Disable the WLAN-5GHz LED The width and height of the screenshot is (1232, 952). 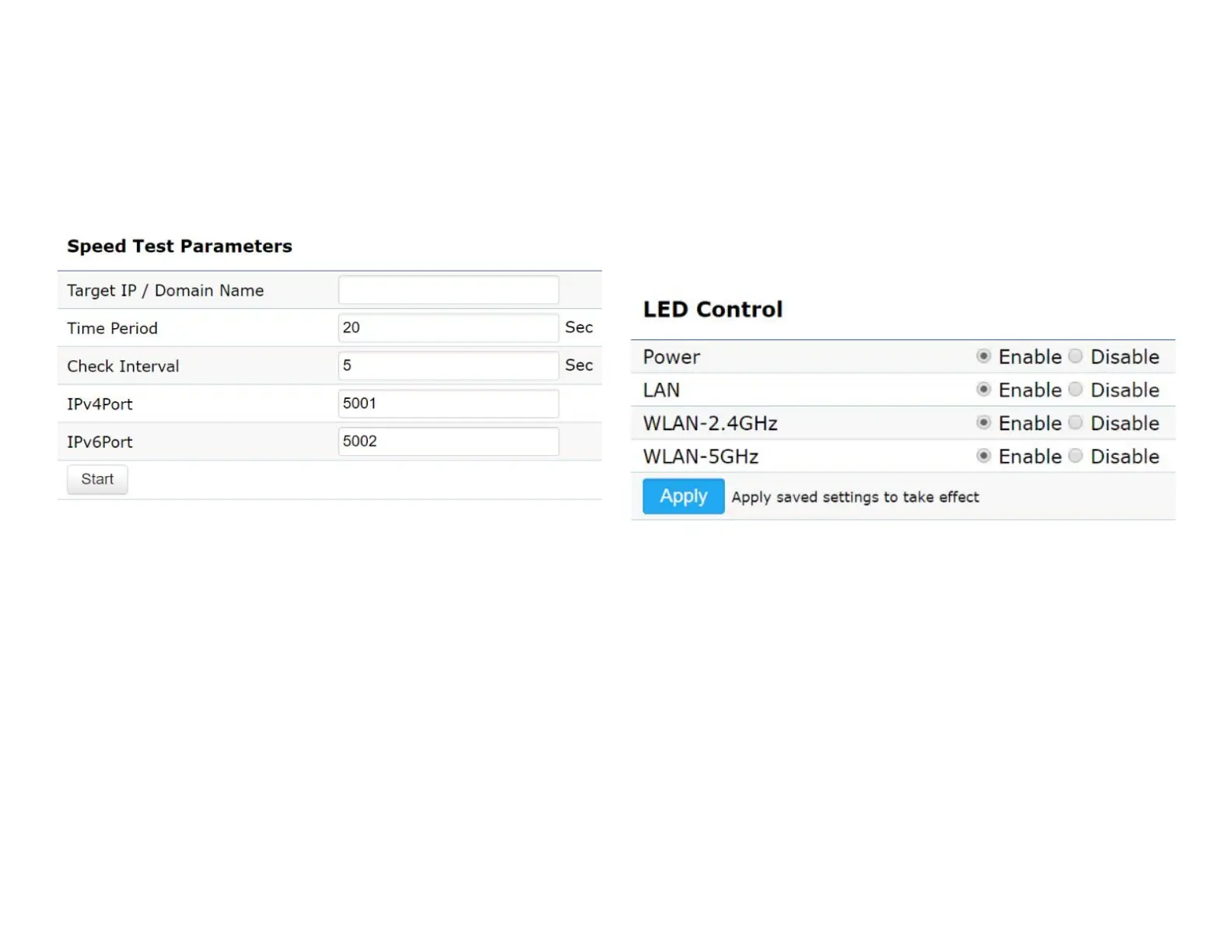click(1076, 456)
